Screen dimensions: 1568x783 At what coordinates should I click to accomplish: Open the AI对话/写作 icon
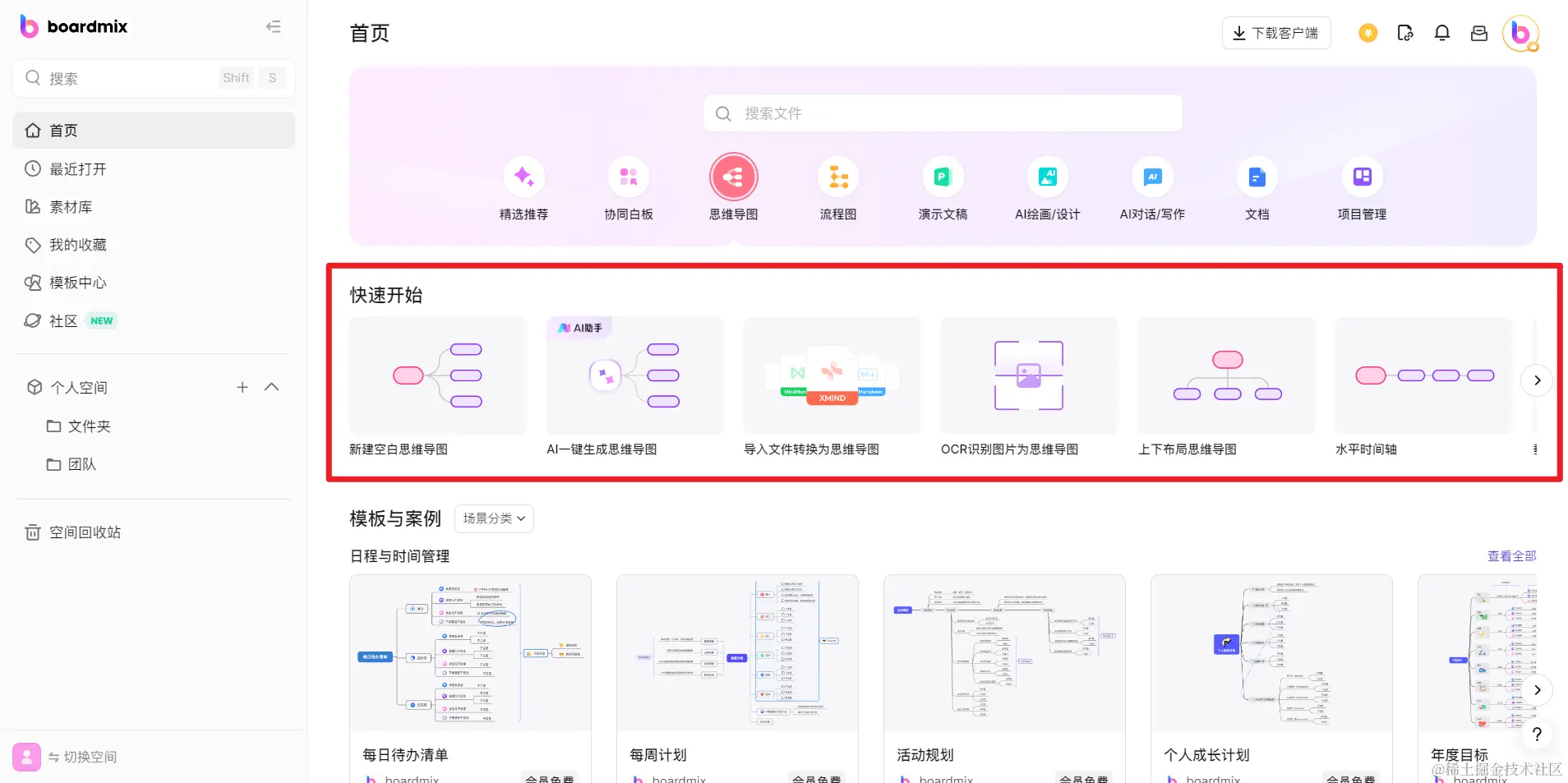(1152, 176)
